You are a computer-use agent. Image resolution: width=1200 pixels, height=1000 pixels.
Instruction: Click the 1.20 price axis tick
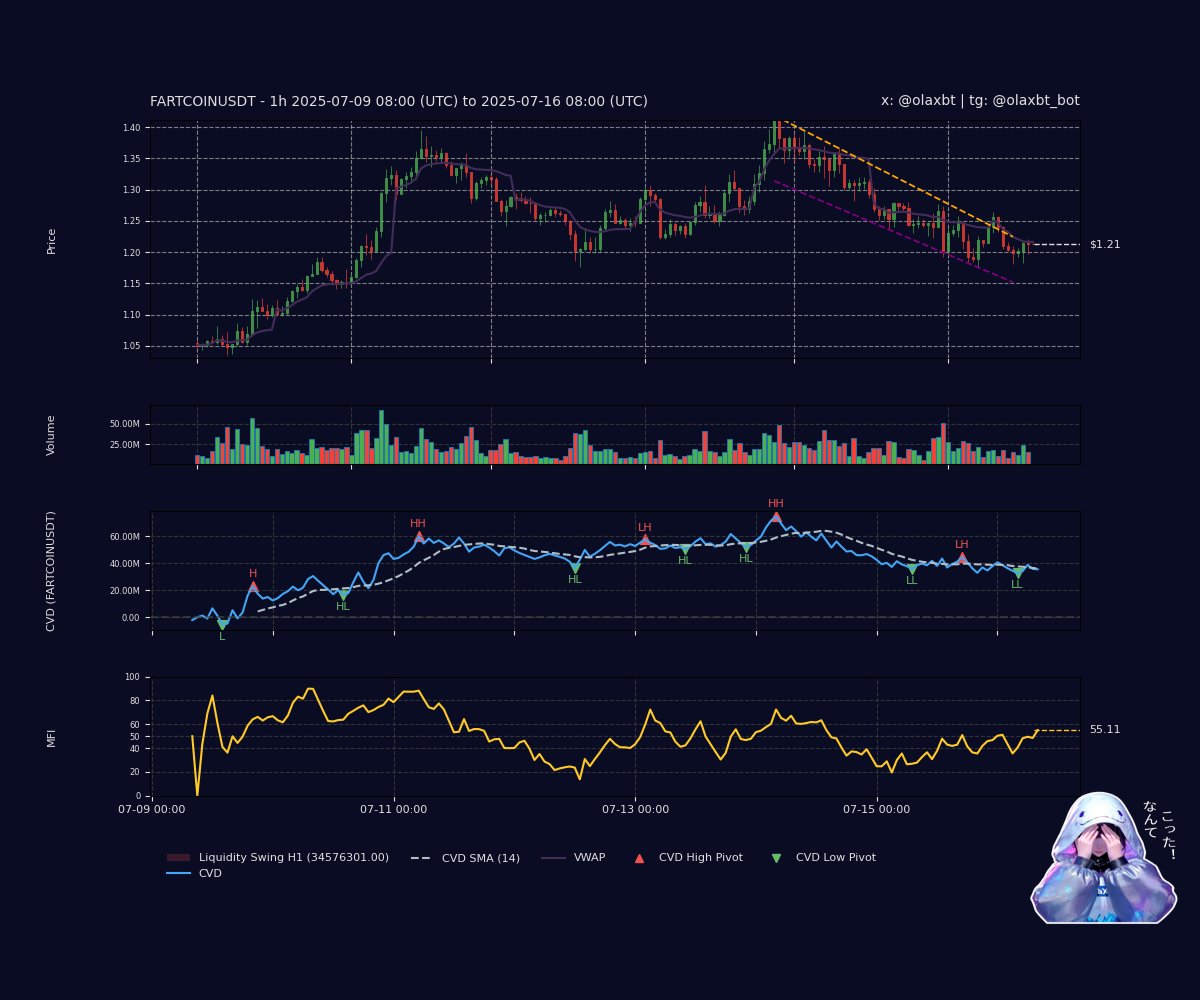132,253
